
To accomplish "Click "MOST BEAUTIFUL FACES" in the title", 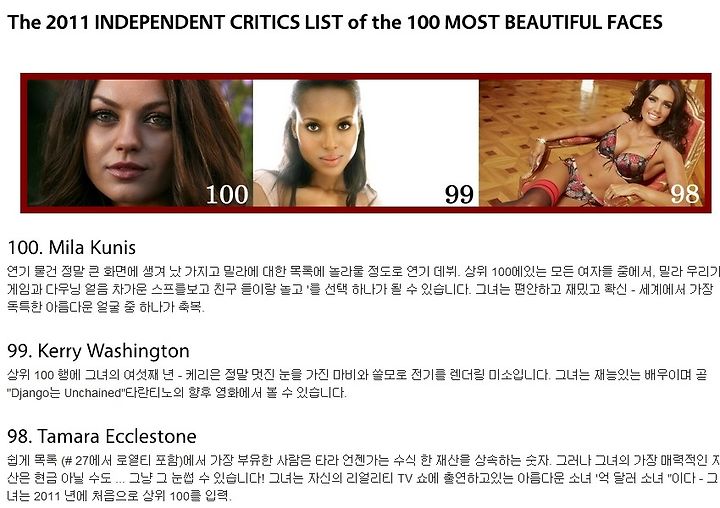I will 554,22.
